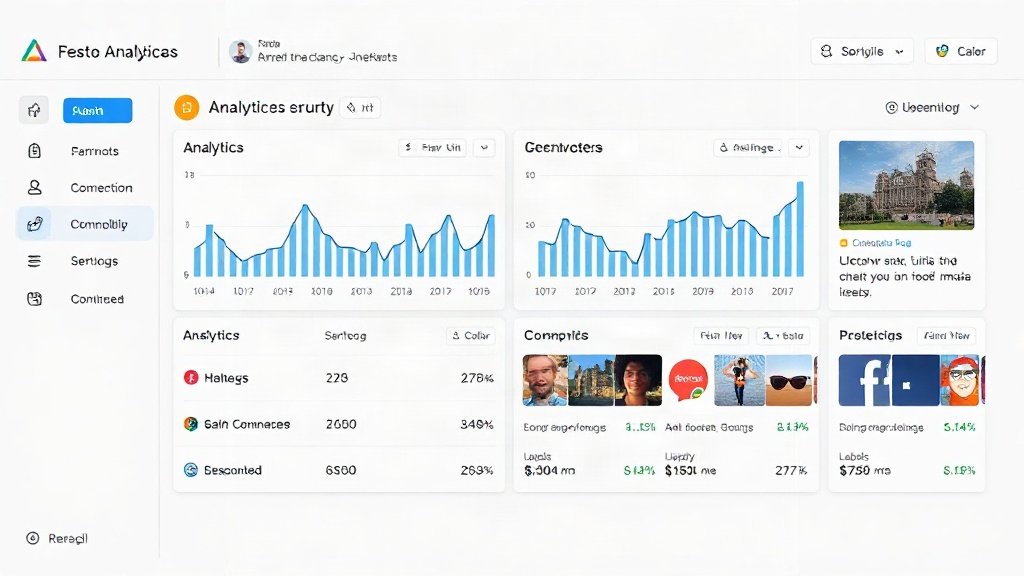Click the small tag button next to Analytices srurty
This screenshot has width=1024, height=576.
point(360,108)
